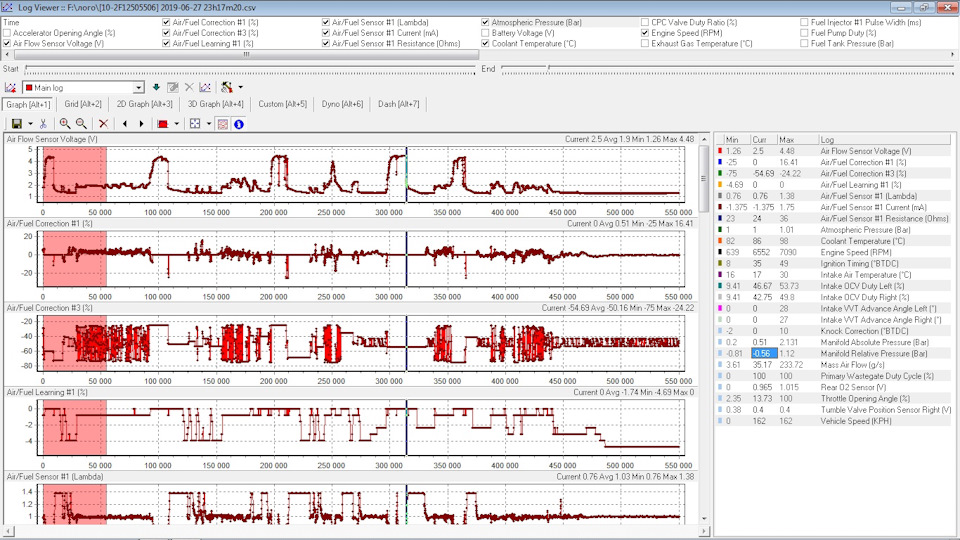
Task: Uncheck the Coolant Temperature (°C) checkbox
Action: [x=486, y=43]
